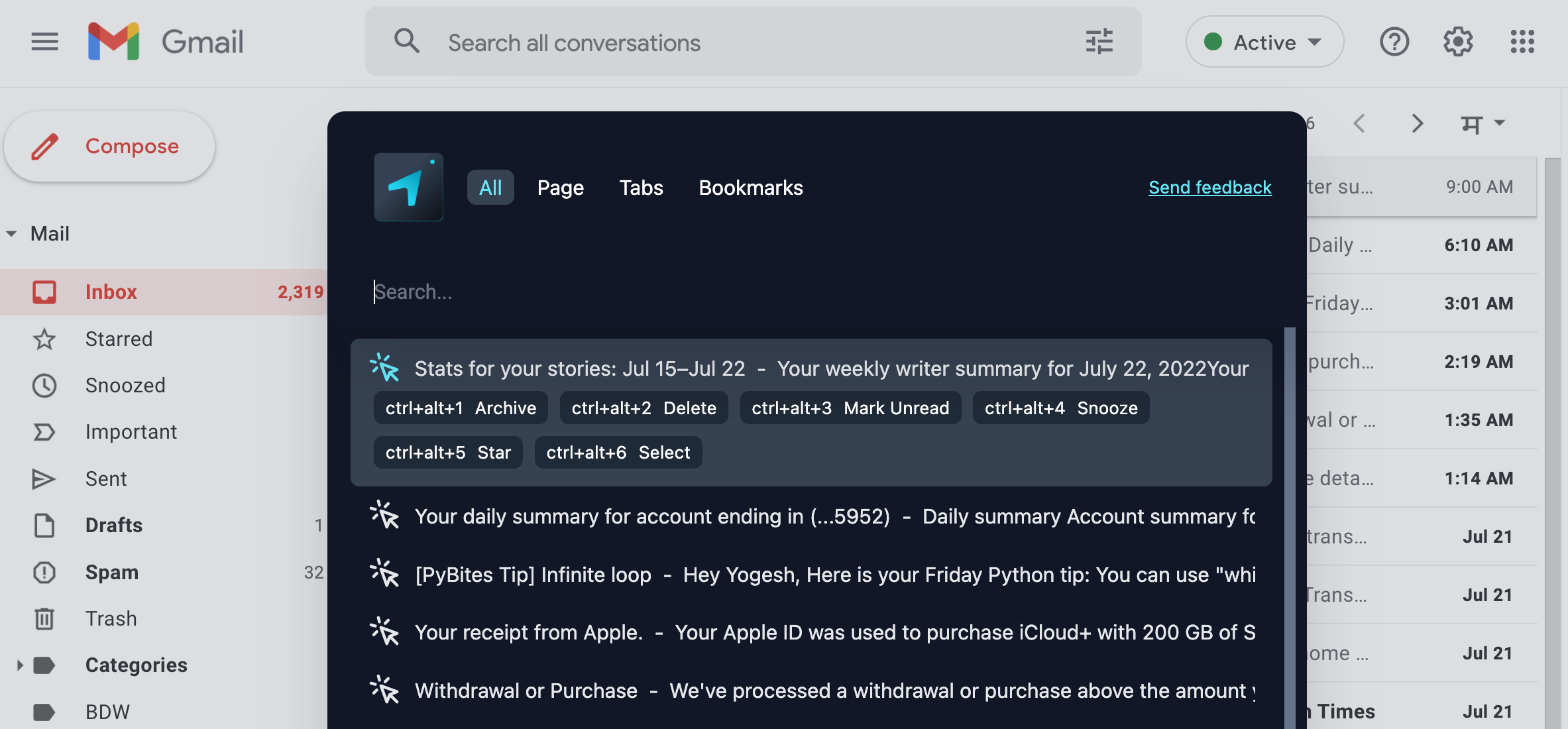
Task: Go to newer emails page arrow
Action: [x=1359, y=123]
